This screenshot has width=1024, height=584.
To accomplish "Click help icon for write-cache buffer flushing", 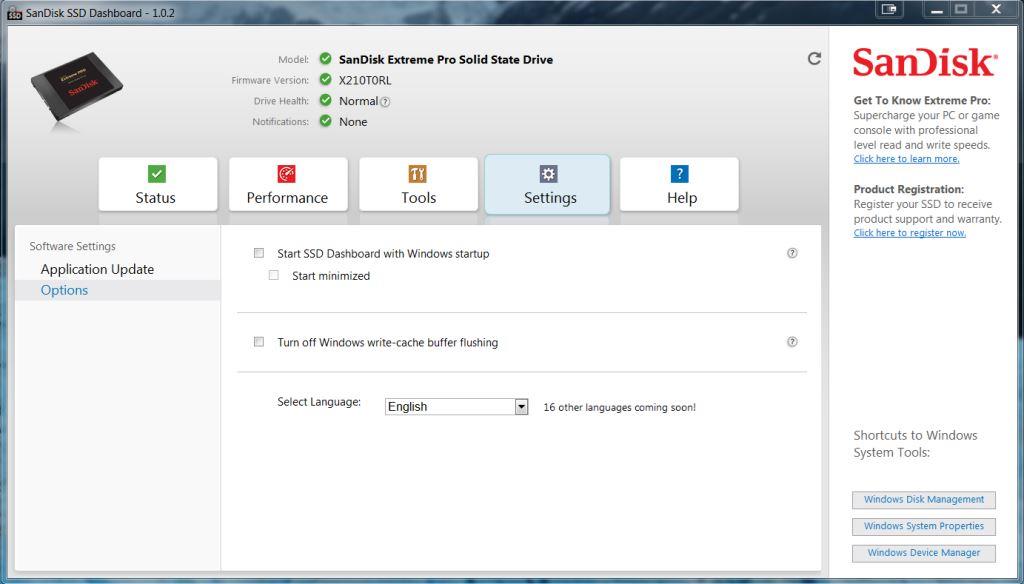I will click(x=792, y=342).
